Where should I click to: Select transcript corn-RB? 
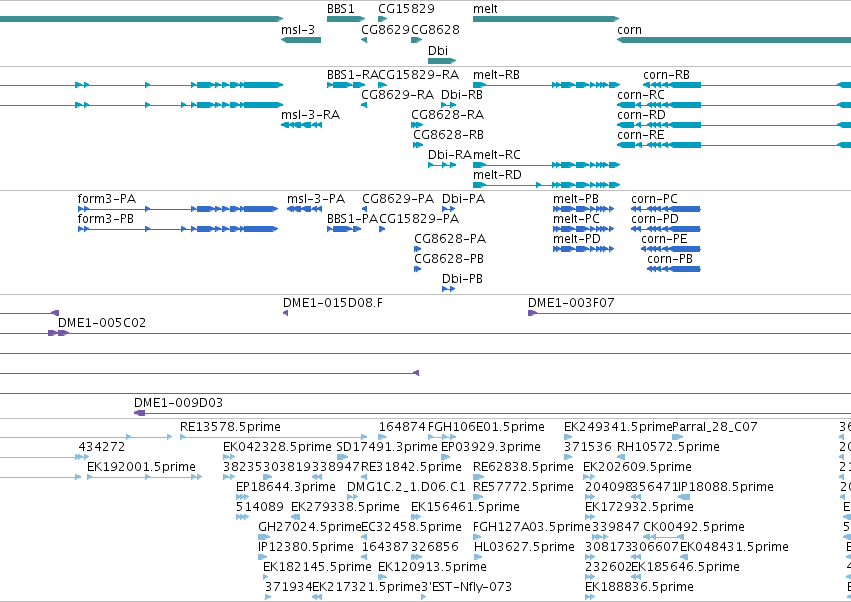[x=666, y=75]
